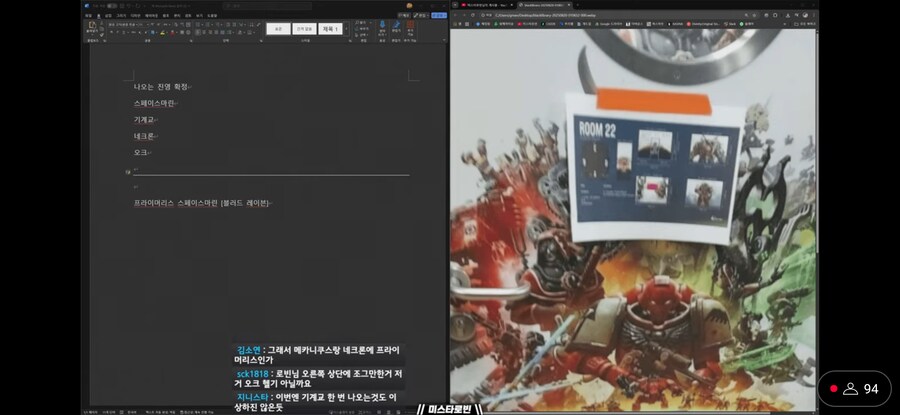Click the line 프라이머리스 스페이스마린 [블러드 레이븐]
900x415 pixels.
tap(201, 203)
